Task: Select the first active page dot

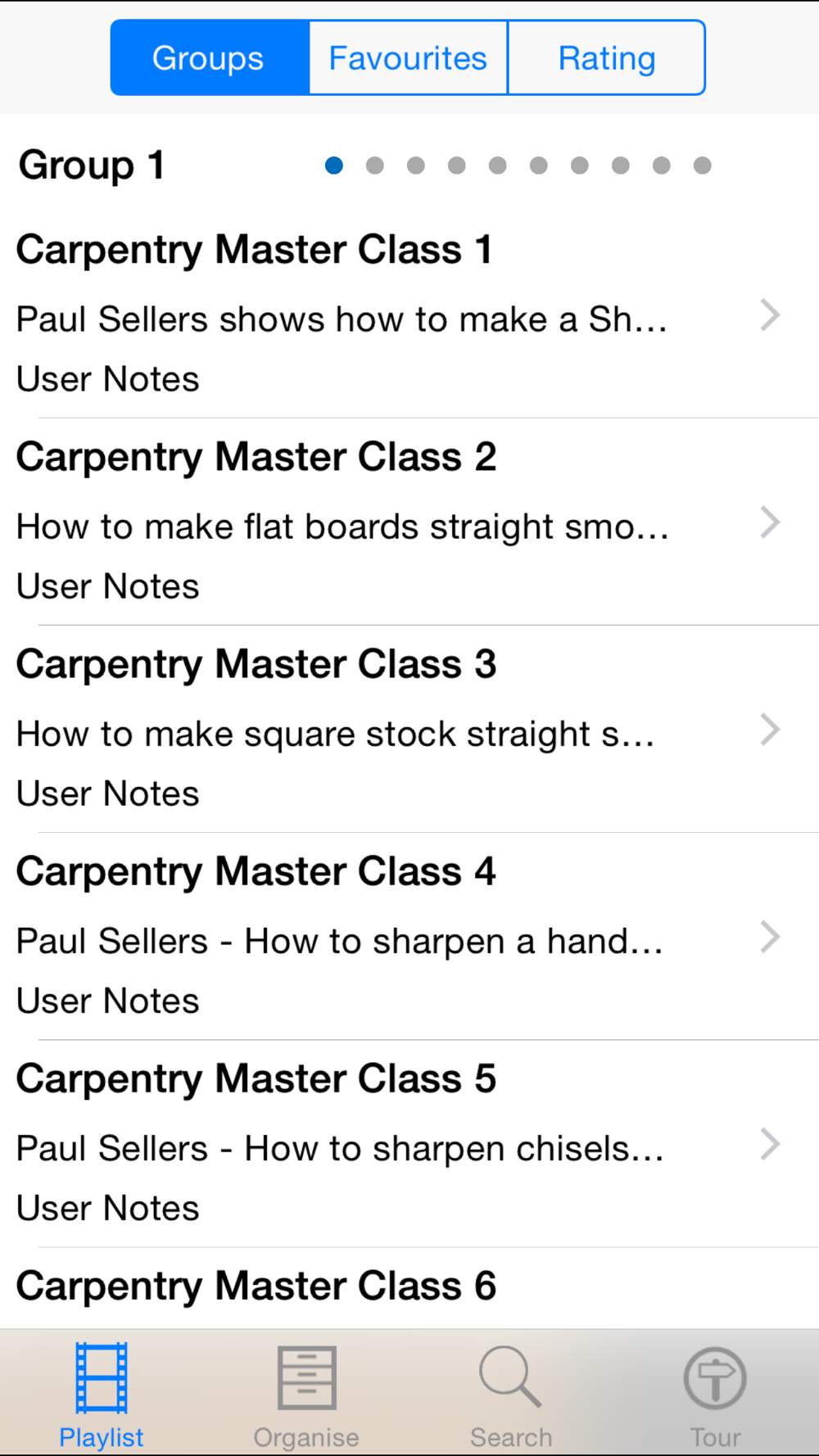Action: pos(334,165)
